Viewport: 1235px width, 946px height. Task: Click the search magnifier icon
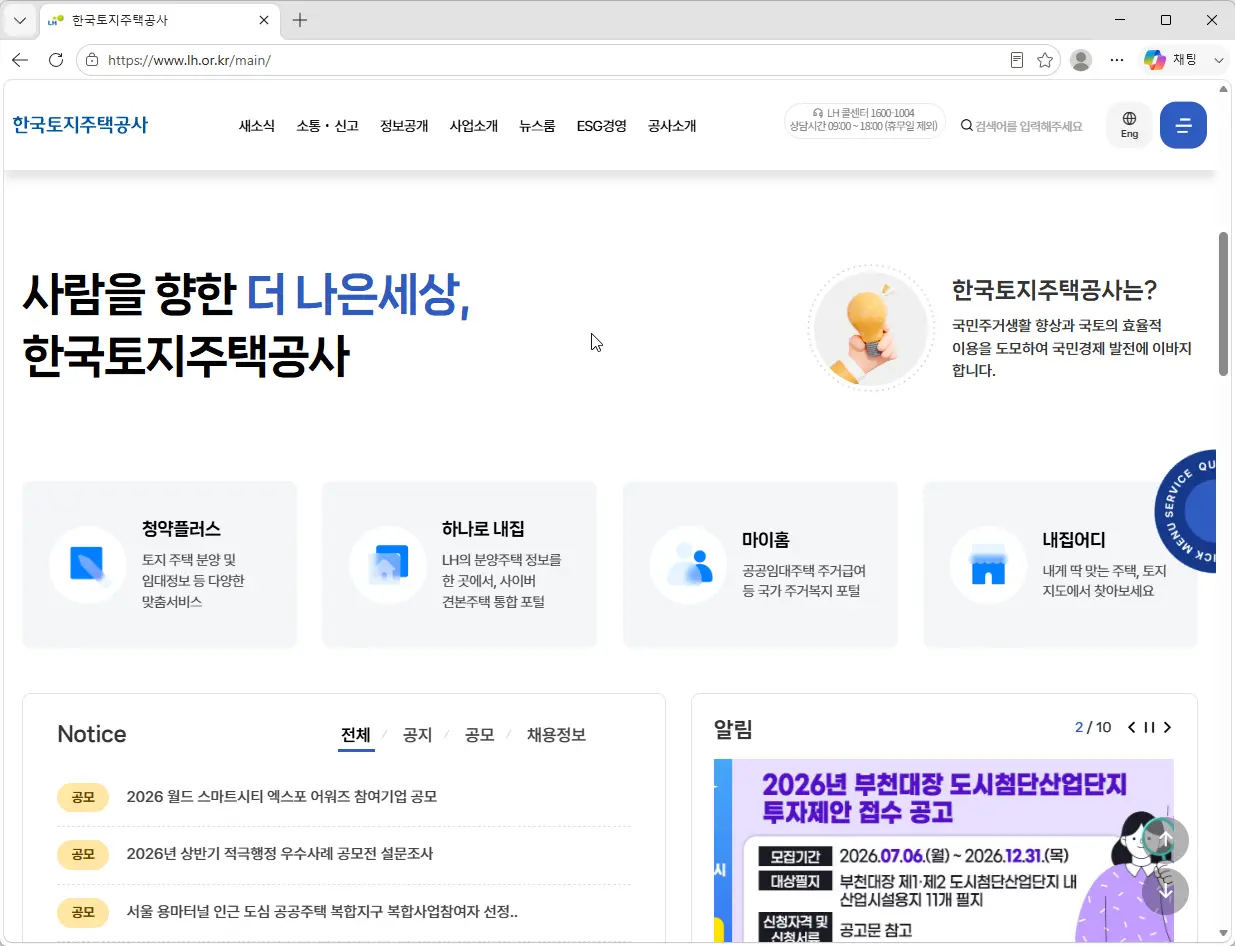(x=967, y=126)
